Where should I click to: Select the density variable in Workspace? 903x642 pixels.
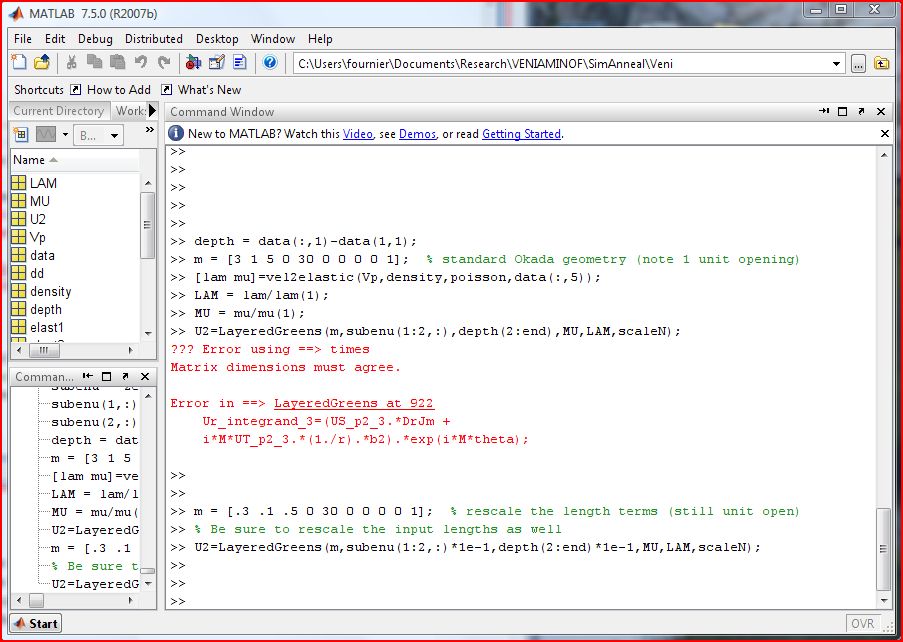(50, 291)
